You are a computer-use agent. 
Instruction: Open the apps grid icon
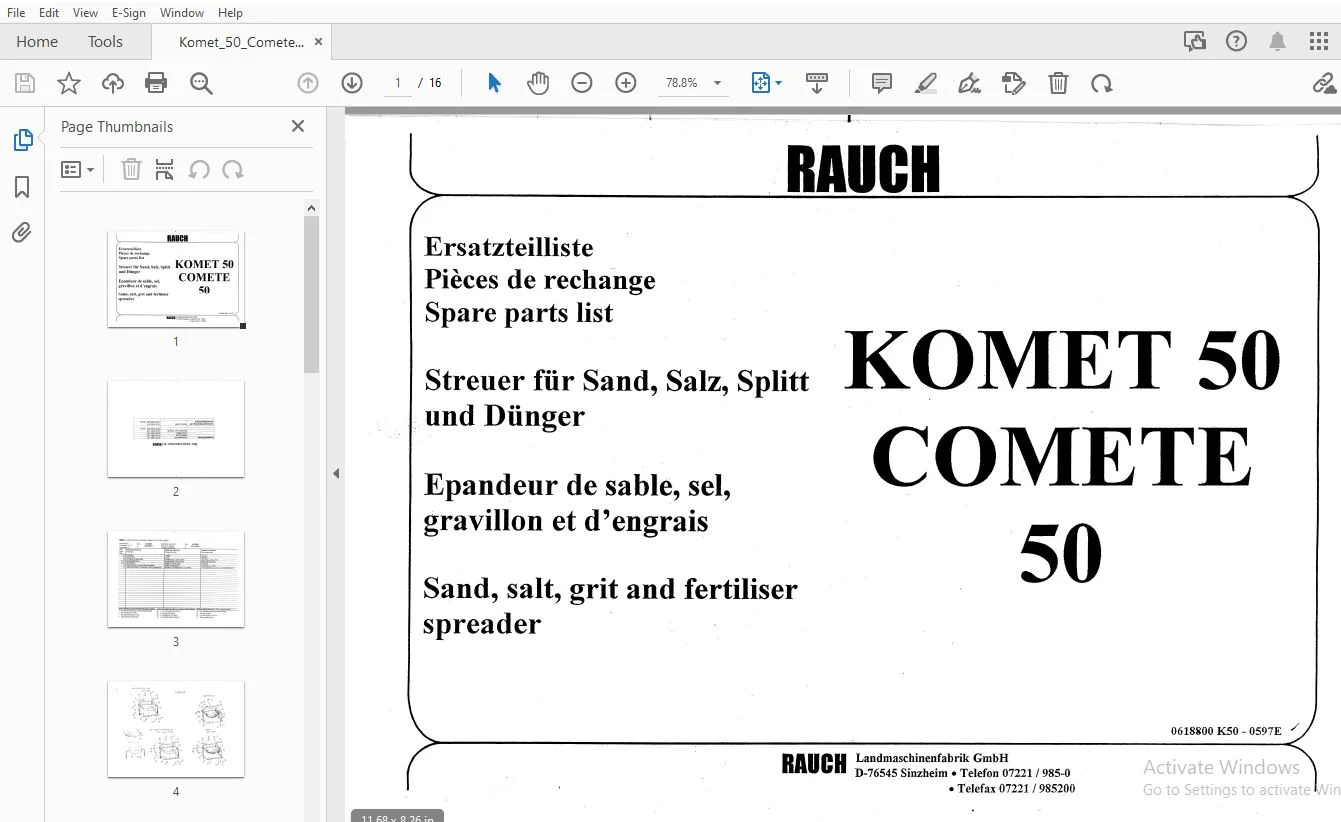point(1319,42)
